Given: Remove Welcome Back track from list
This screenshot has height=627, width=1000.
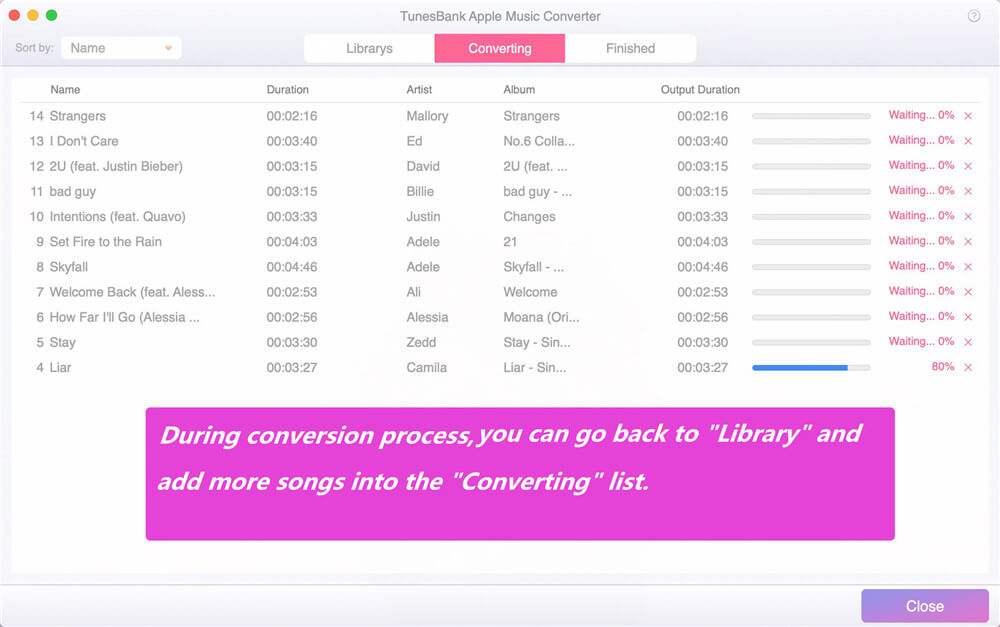Looking at the screenshot, I should click(968, 292).
